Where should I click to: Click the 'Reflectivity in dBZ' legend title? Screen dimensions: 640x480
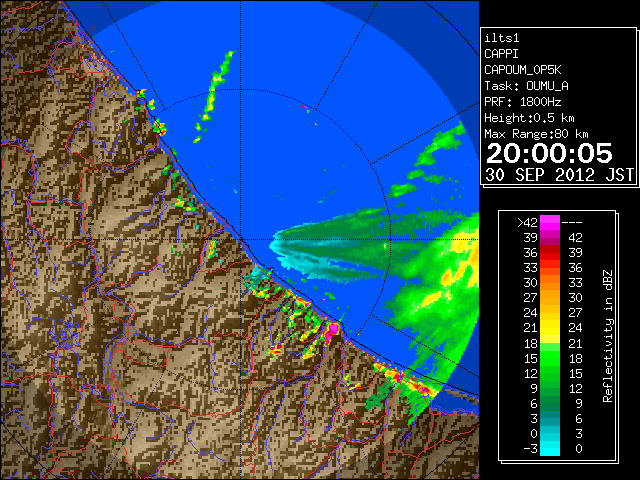608,336
